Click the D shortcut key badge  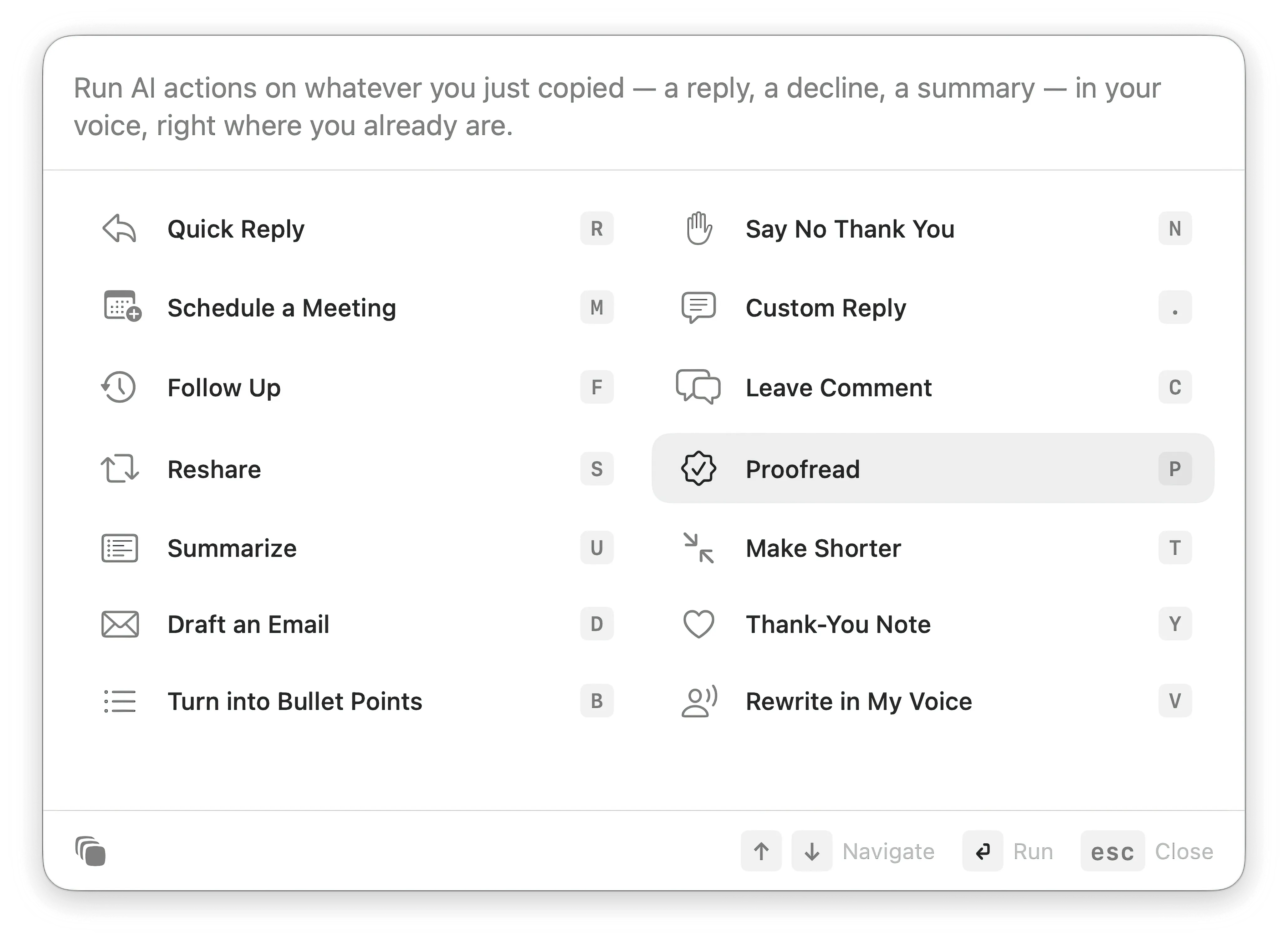point(597,624)
